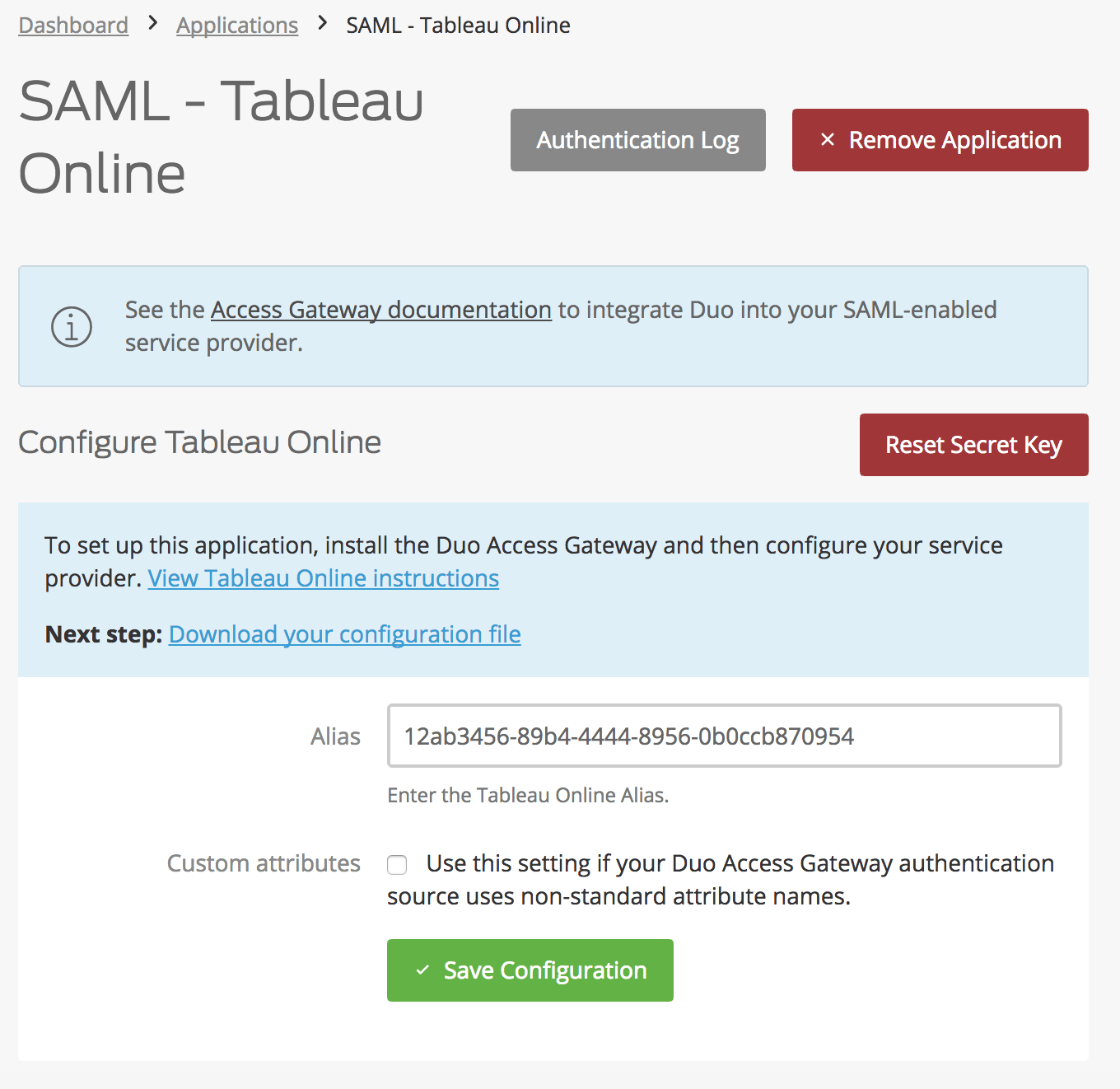
Task: Click the breadcrumb arrow after Applications
Action: pyautogui.click(x=321, y=25)
